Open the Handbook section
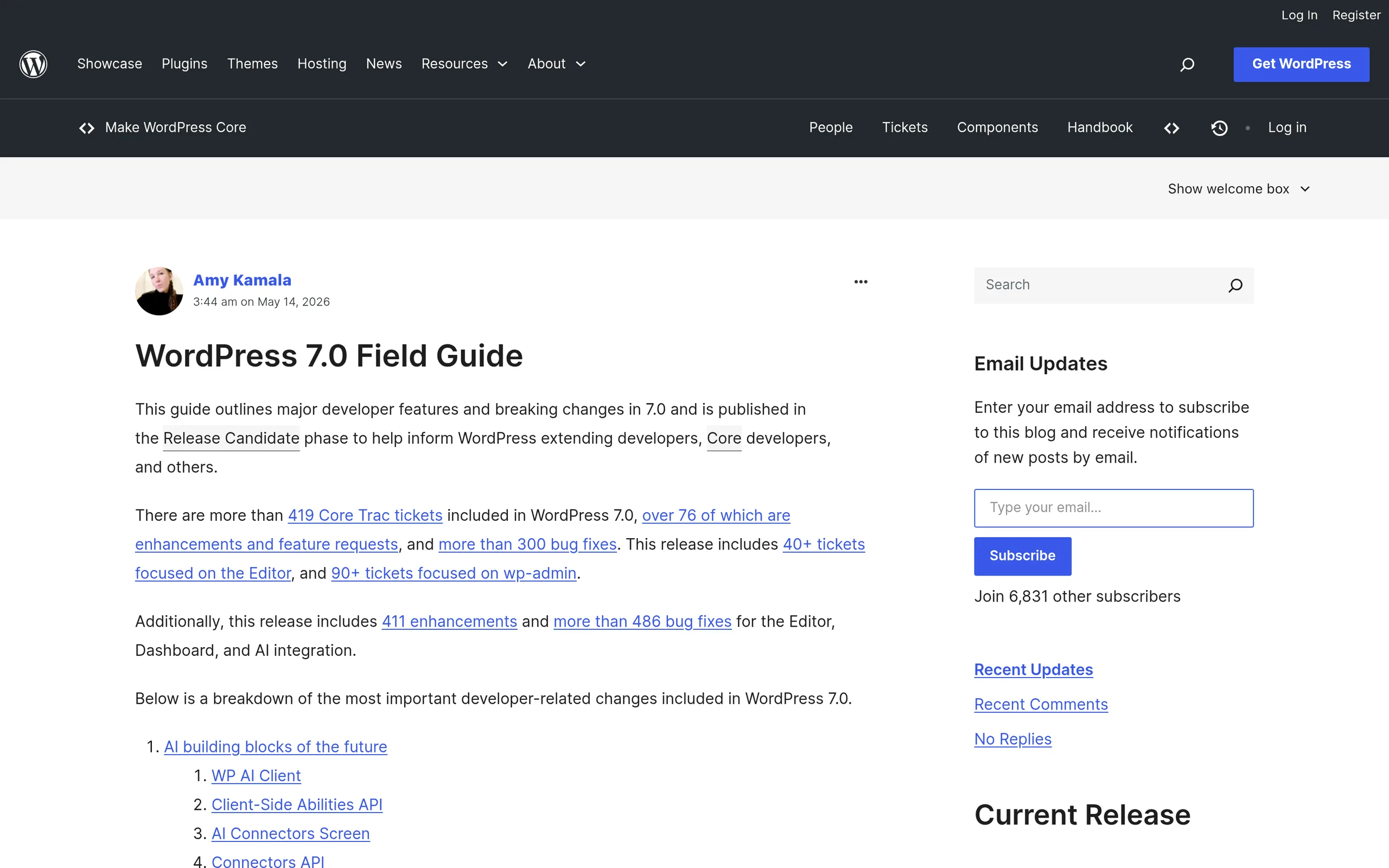 coord(1100,127)
